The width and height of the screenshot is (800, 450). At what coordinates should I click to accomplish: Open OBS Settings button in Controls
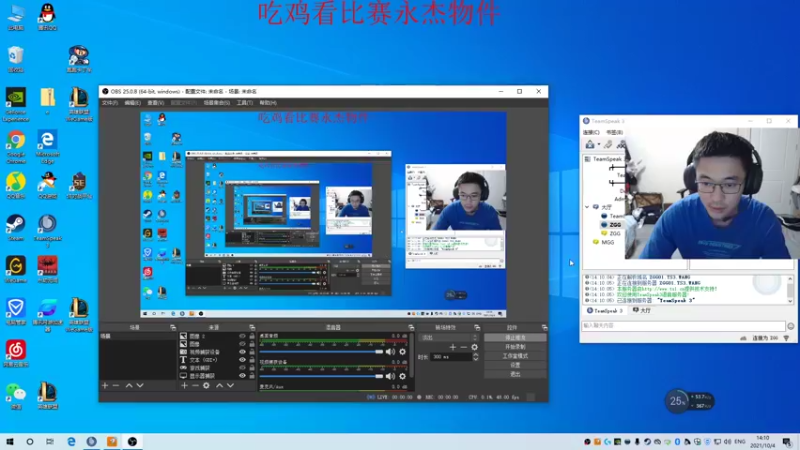(515, 365)
